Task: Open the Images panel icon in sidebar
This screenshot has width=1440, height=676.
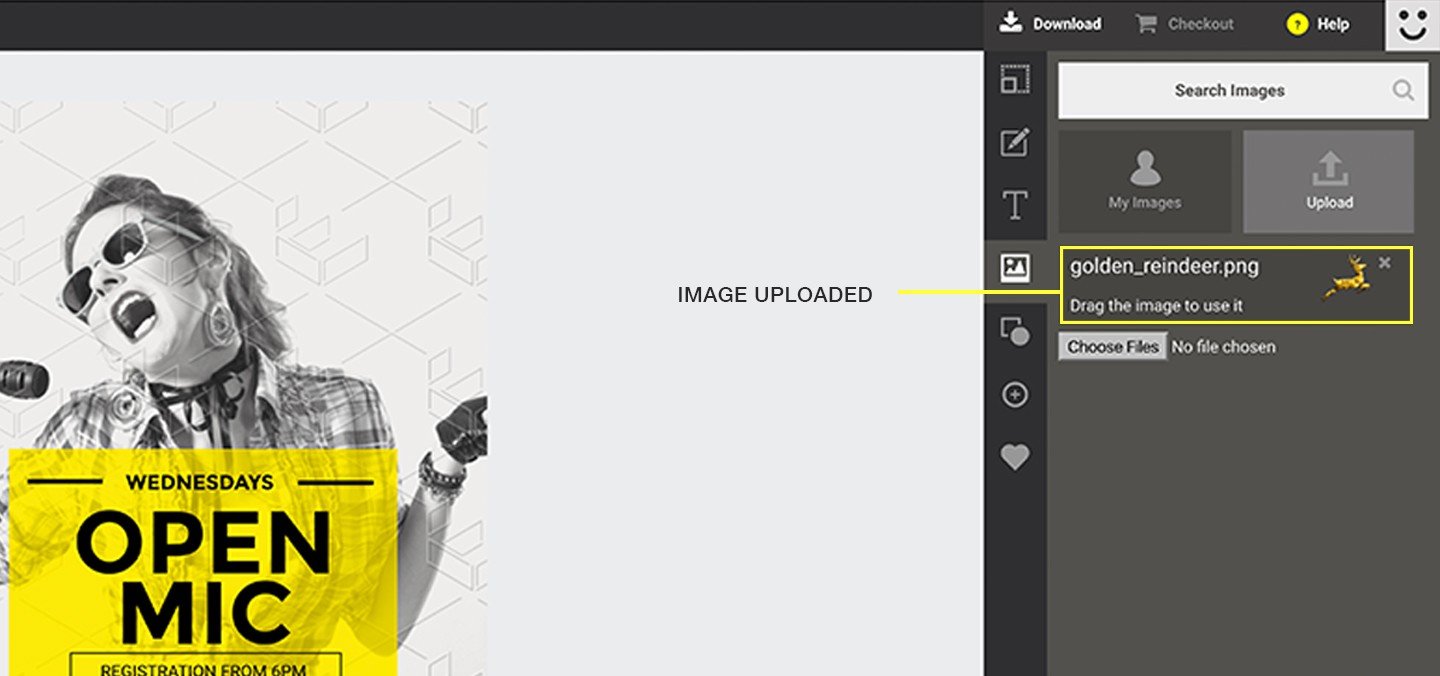Action: tap(1015, 268)
